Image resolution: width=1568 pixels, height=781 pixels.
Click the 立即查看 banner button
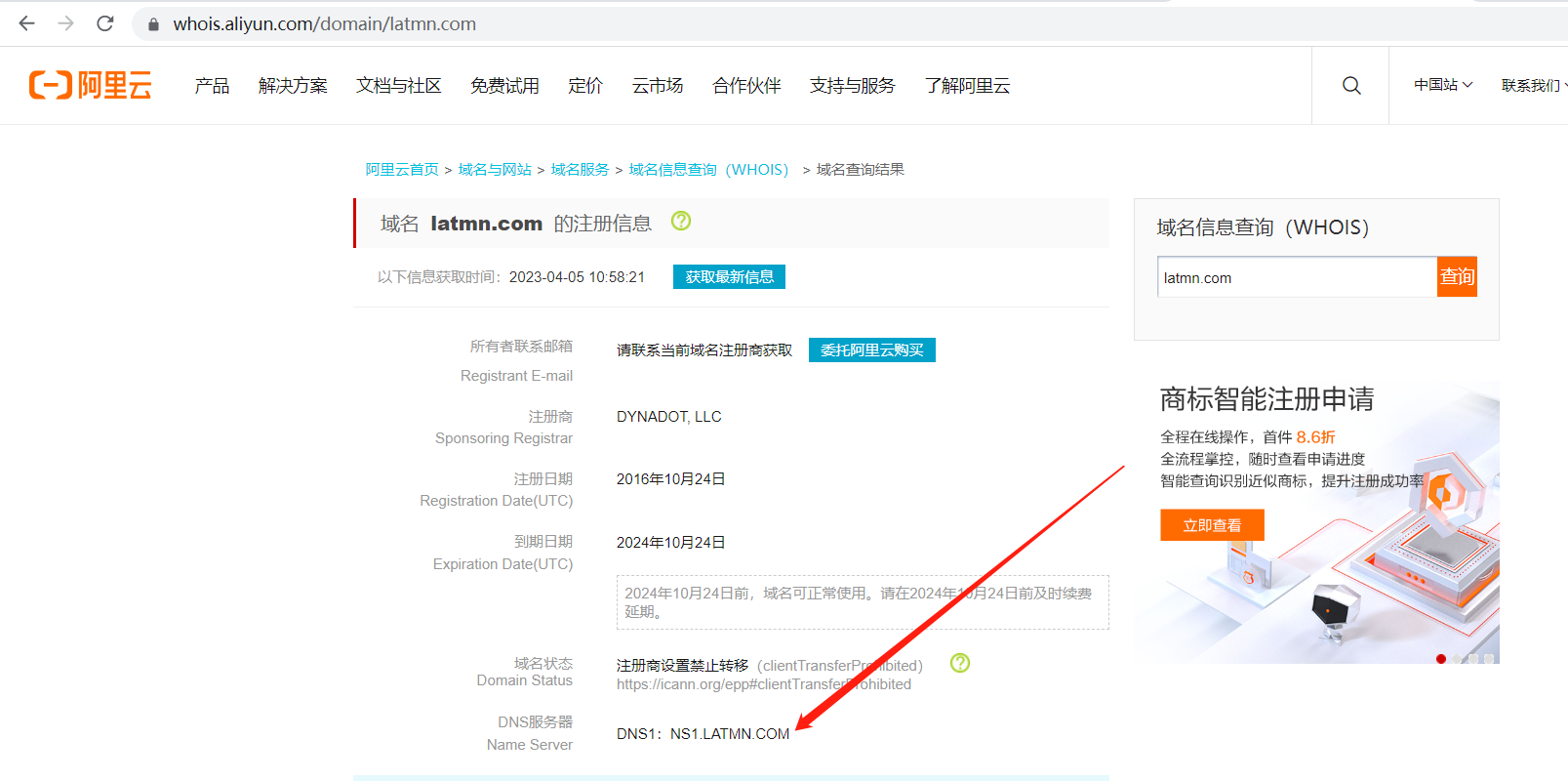(x=1212, y=525)
